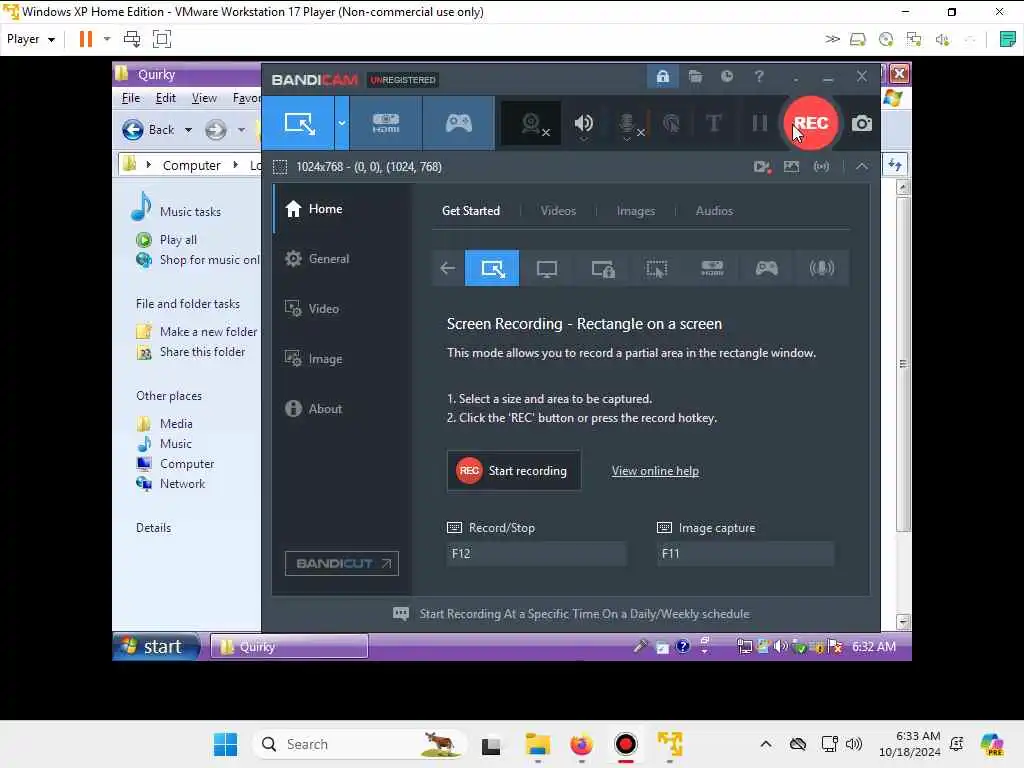Select the rectangle screen recording mode button

point(300,123)
